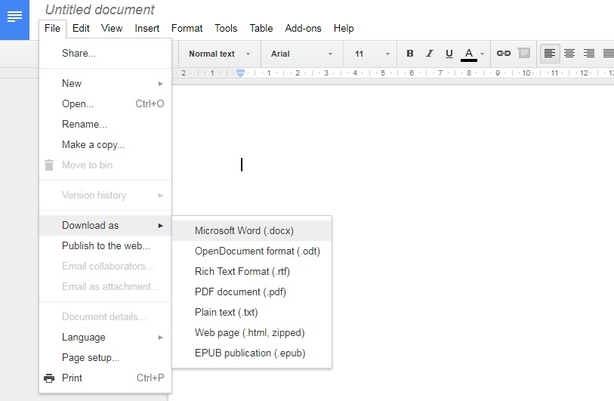
Task: Open the View menu
Action: click(112, 29)
